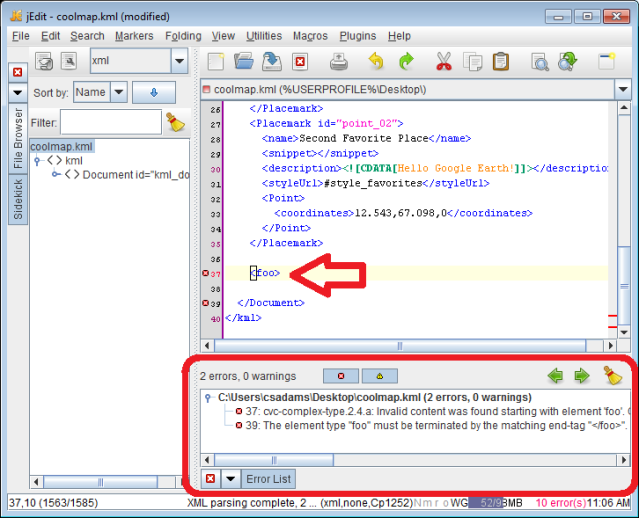
Task: Open the View menu
Action: (223, 36)
